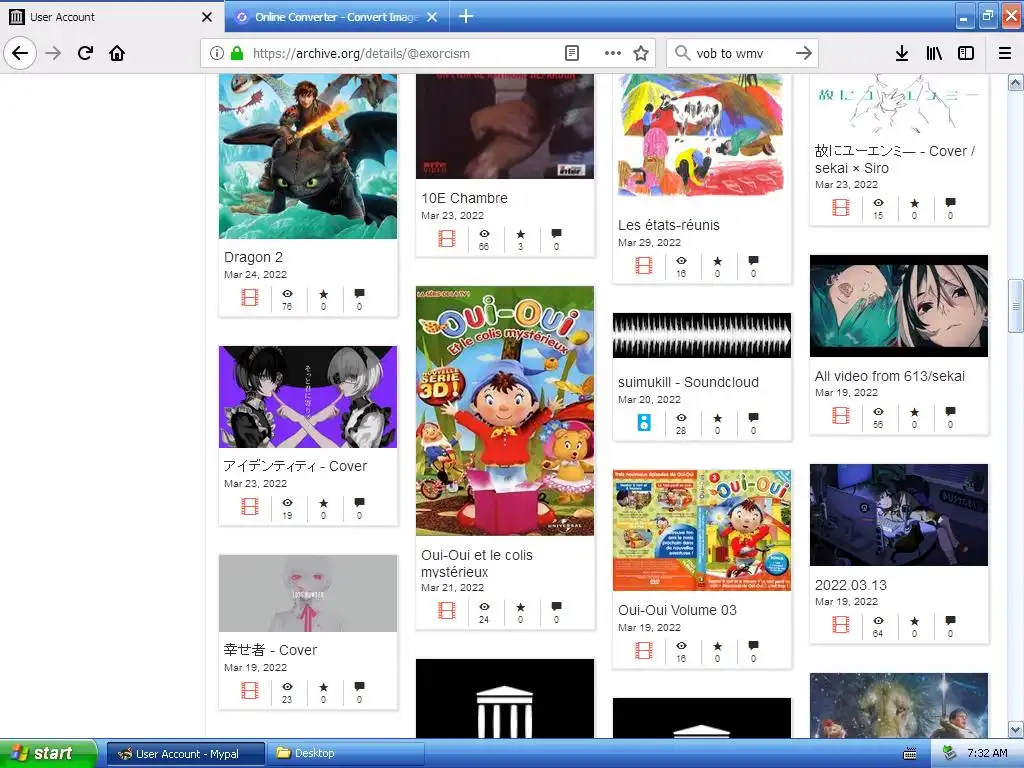Click the on-screen keyboard tray icon
Viewport: 1024px width, 768px height.
point(910,754)
